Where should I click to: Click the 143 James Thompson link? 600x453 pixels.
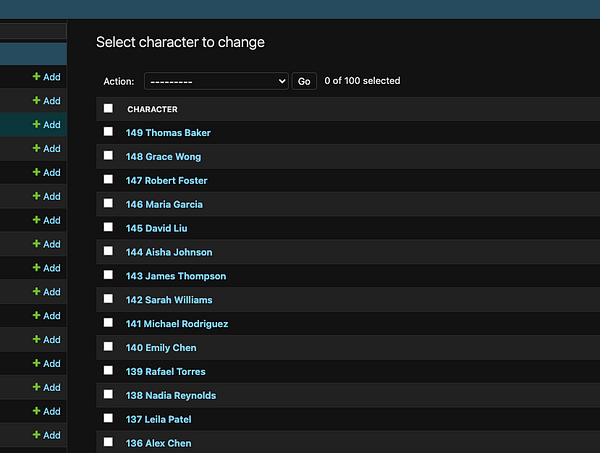pyautogui.click(x=176, y=276)
